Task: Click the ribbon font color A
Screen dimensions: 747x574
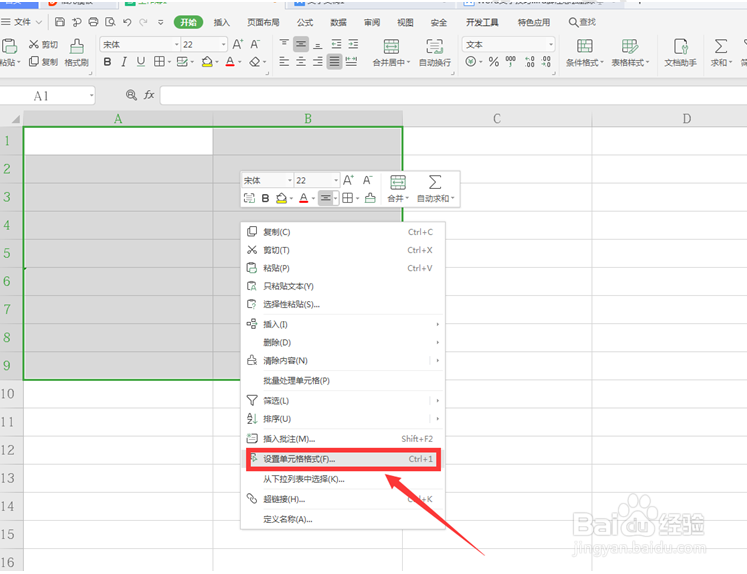Action: point(230,62)
